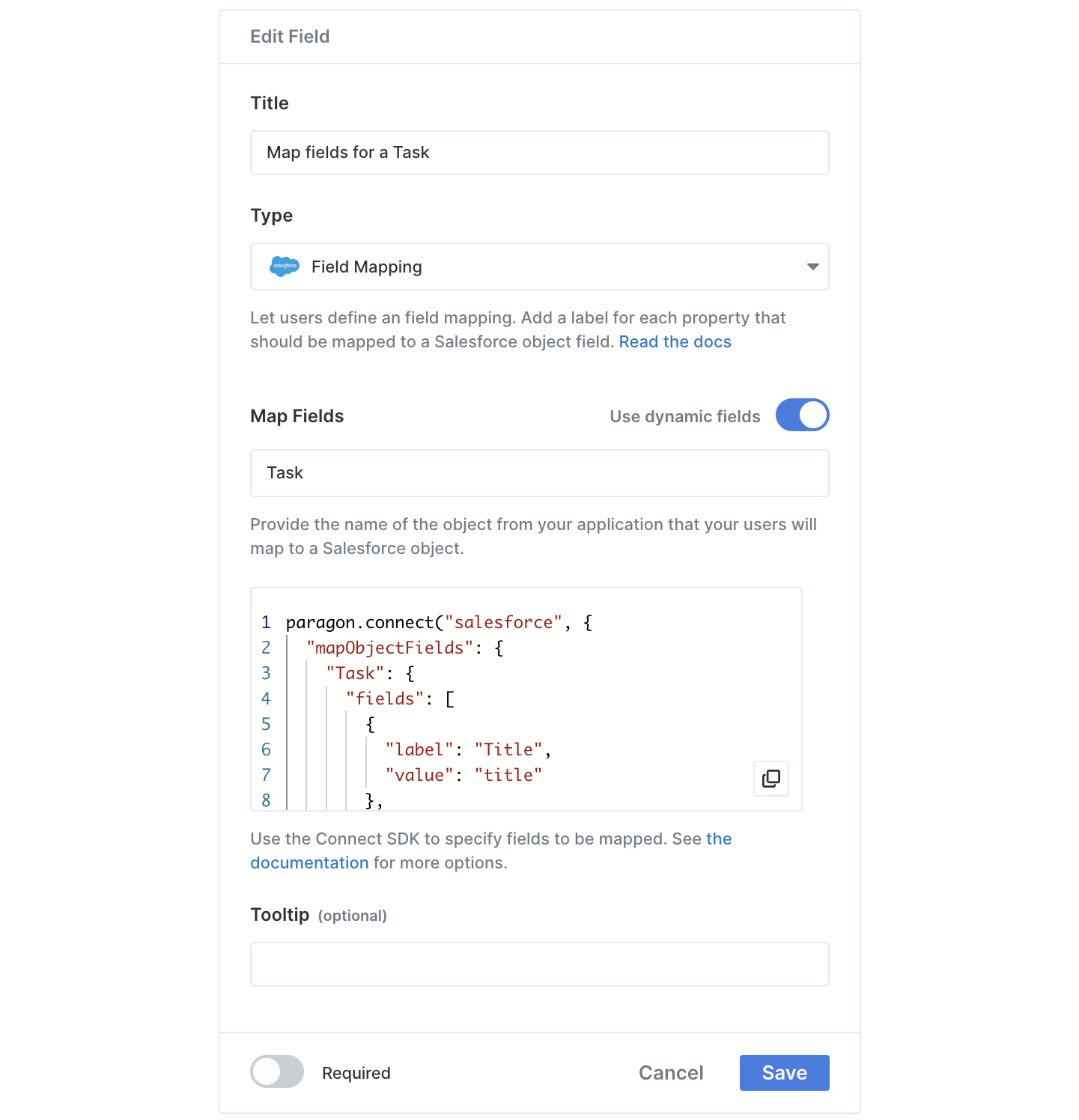This screenshot has width=1079, height=1120.
Task: Click the Salesforce cloud logo in Type field
Action: pyautogui.click(x=285, y=266)
